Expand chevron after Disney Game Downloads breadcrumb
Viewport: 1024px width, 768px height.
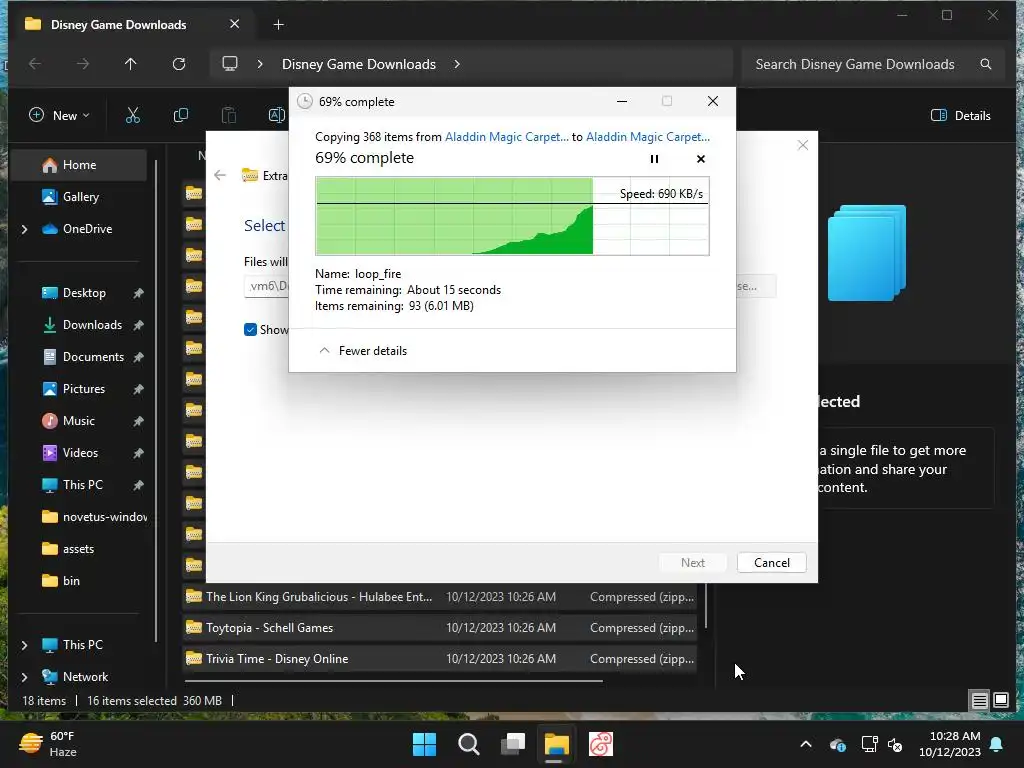(457, 64)
